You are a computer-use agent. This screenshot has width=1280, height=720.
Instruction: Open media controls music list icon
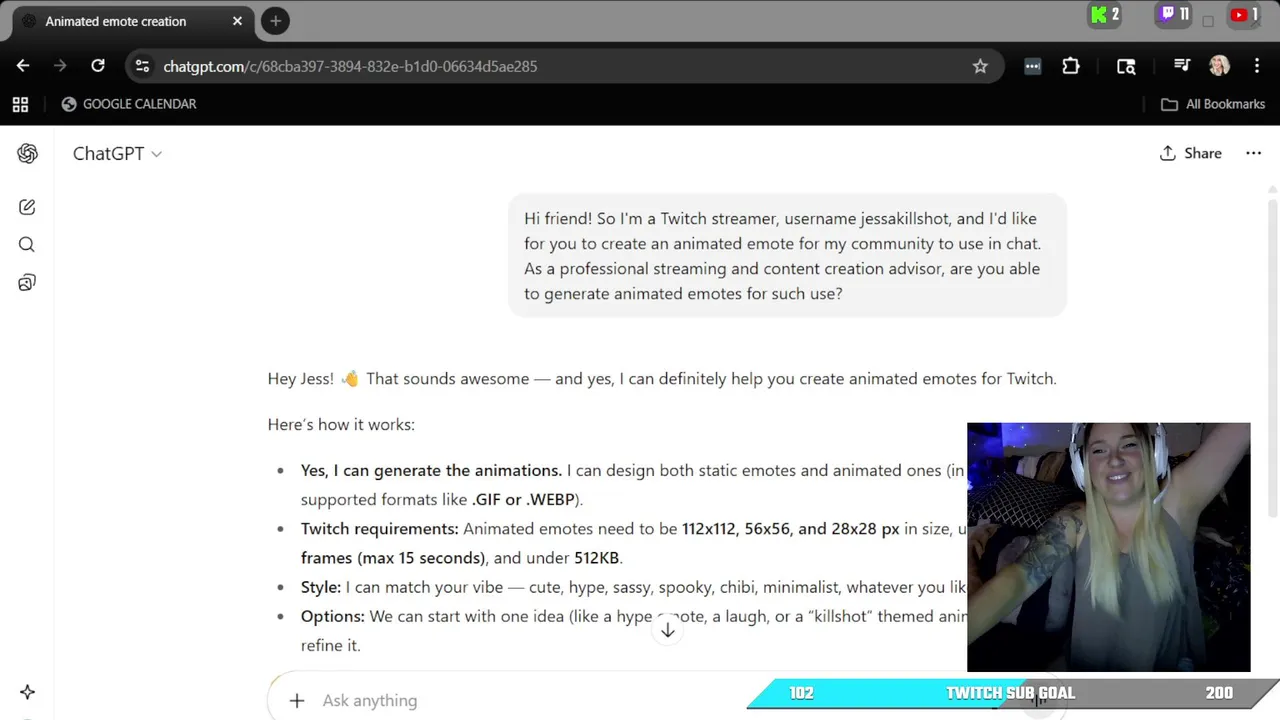tap(1182, 66)
